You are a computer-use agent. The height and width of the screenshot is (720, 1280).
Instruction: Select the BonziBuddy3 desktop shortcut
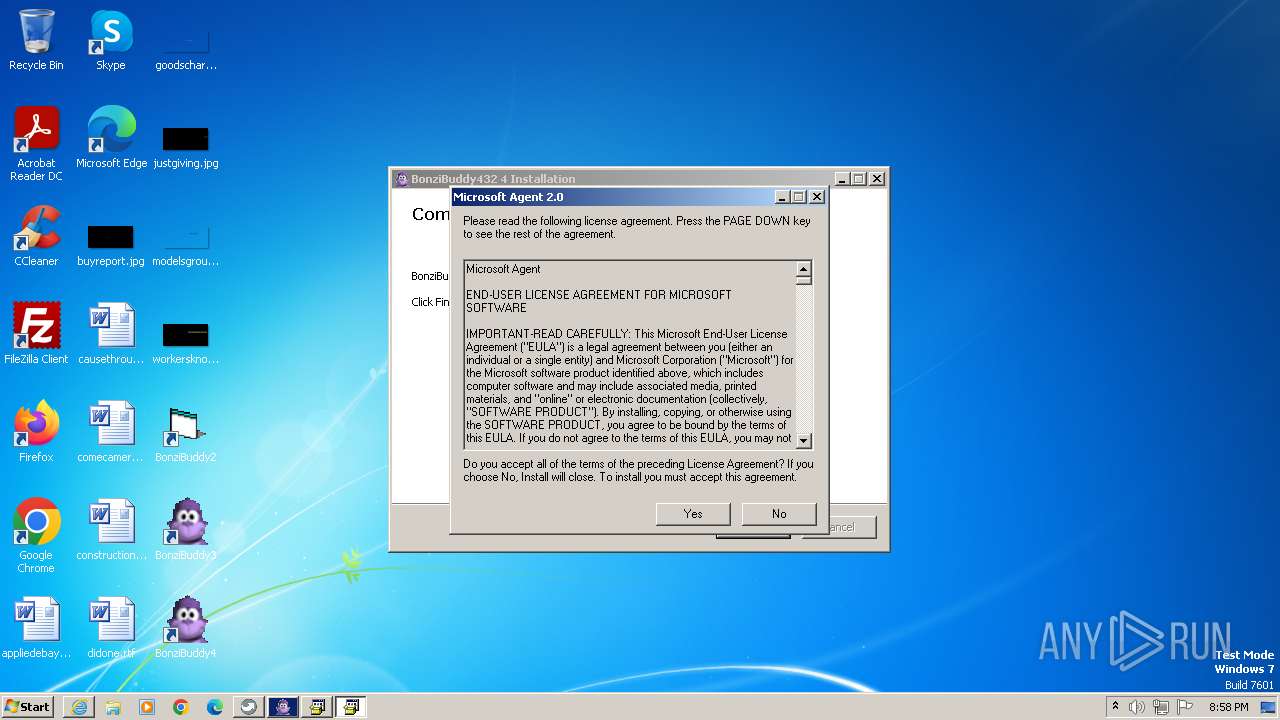(186, 530)
